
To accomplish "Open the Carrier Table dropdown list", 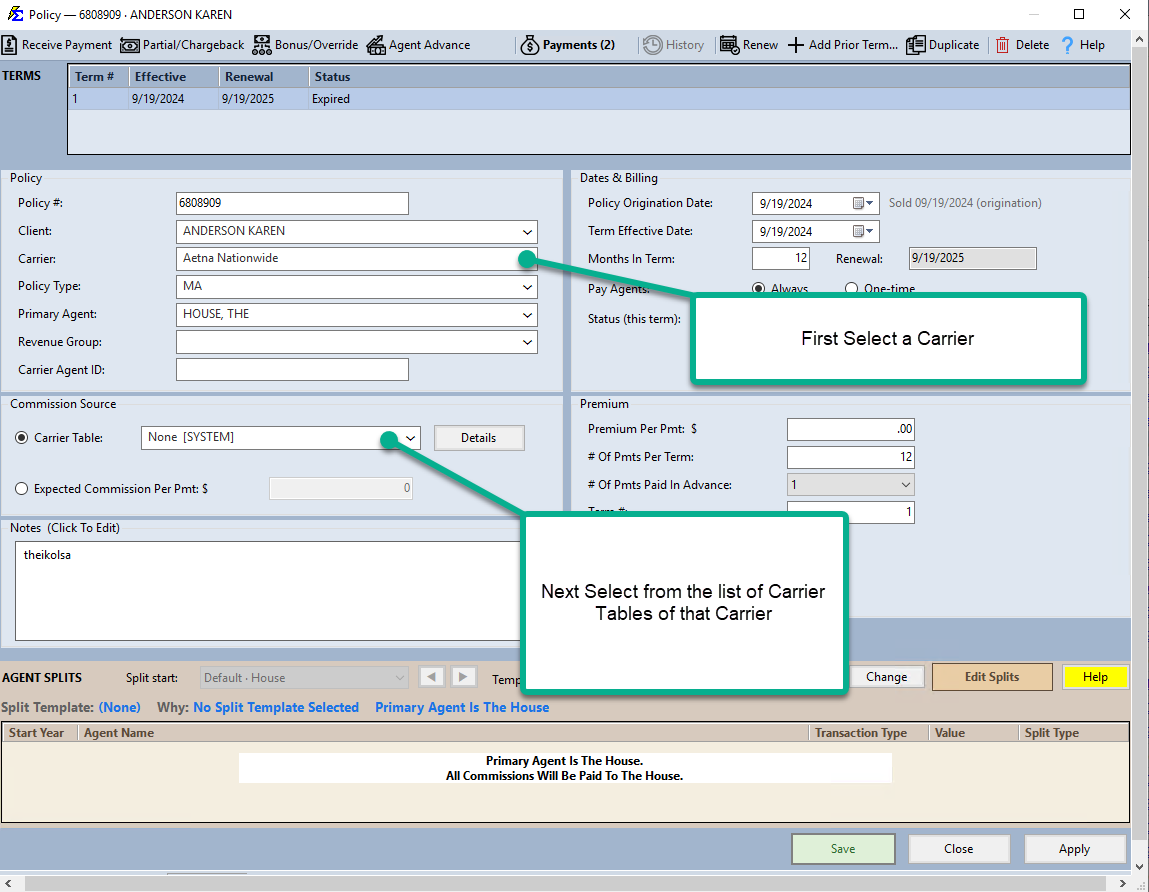I will 411,438.
